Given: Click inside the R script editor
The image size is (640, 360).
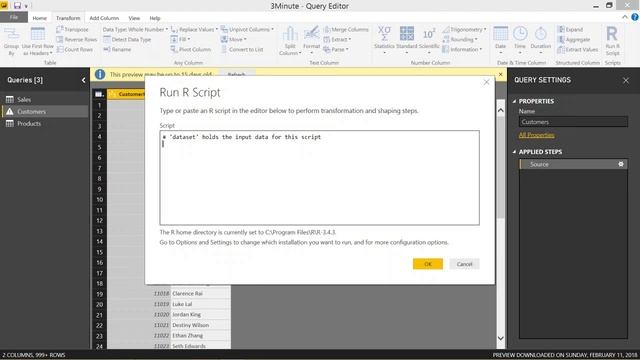Looking at the screenshot, I should [320, 178].
